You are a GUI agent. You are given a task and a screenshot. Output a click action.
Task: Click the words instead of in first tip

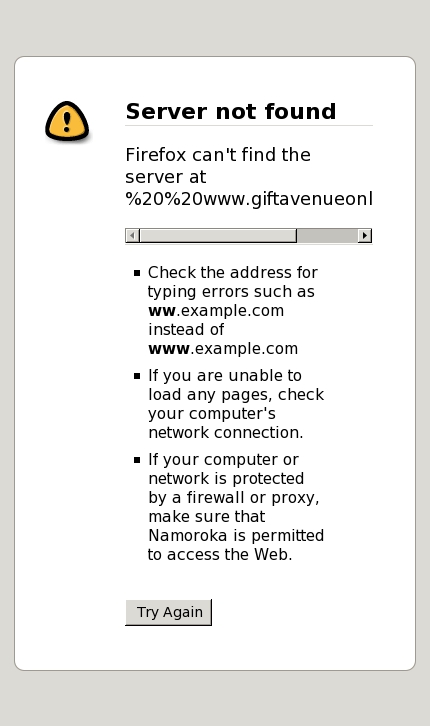(x=186, y=330)
